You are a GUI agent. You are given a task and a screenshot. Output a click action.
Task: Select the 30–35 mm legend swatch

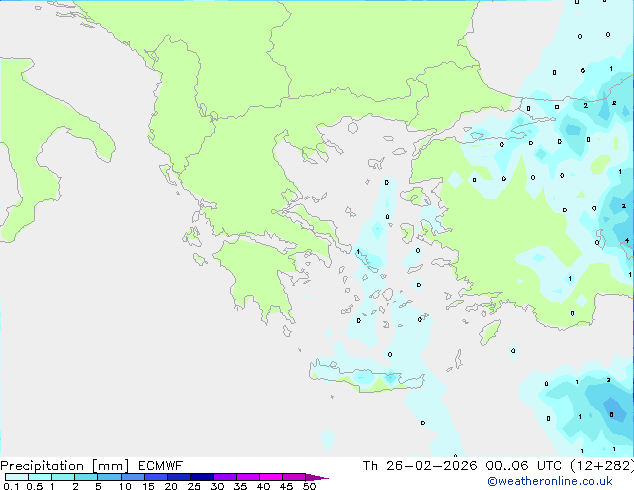pyautogui.click(x=225, y=477)
